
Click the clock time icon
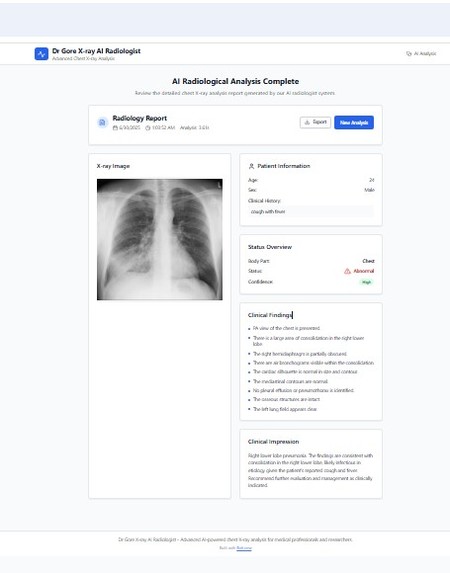pos(148,128)
